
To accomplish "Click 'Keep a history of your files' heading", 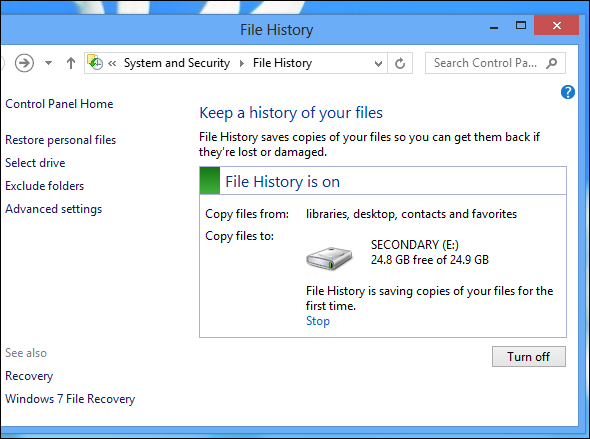I will pos(291,113).
